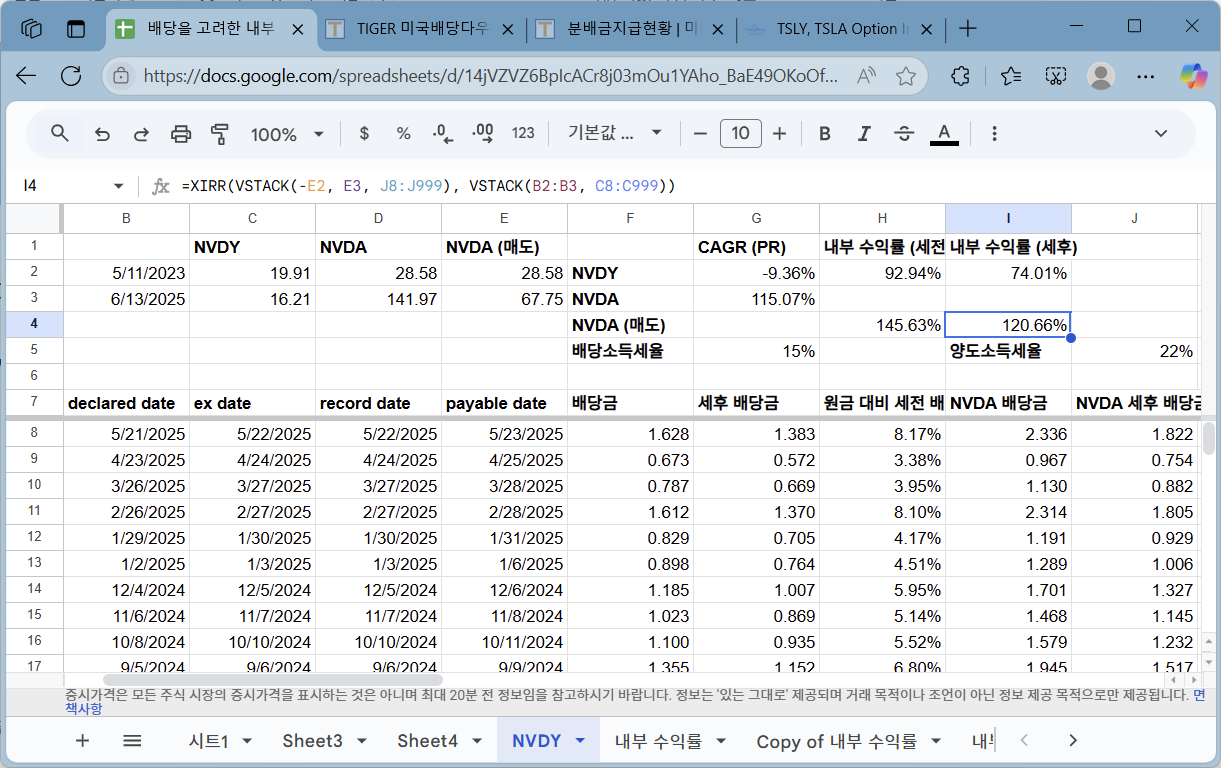Decrease font size with minus button
The image size is (1221, 768).
coord(700,133)
